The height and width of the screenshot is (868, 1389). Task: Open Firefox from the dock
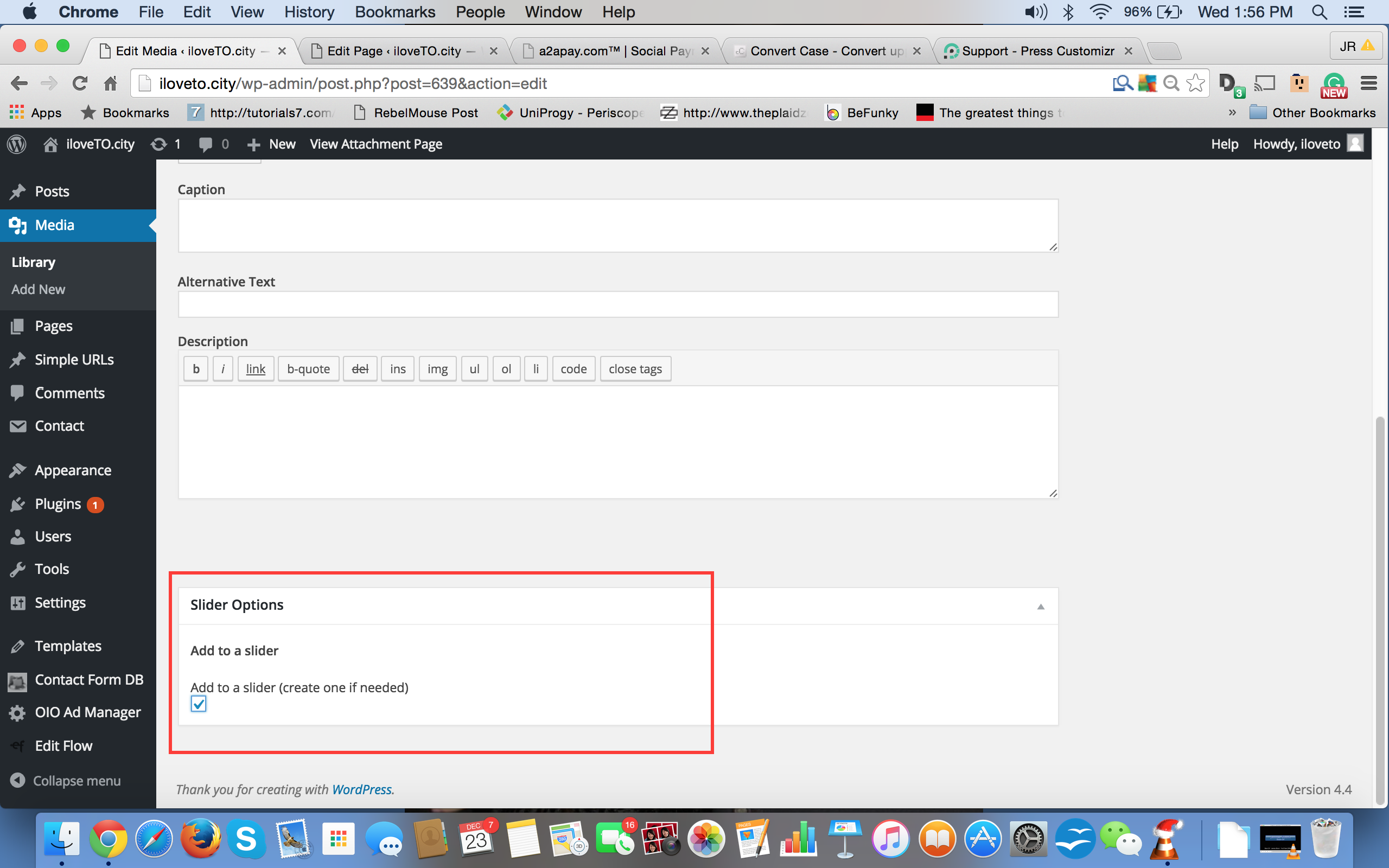click(x=200, y=839)
